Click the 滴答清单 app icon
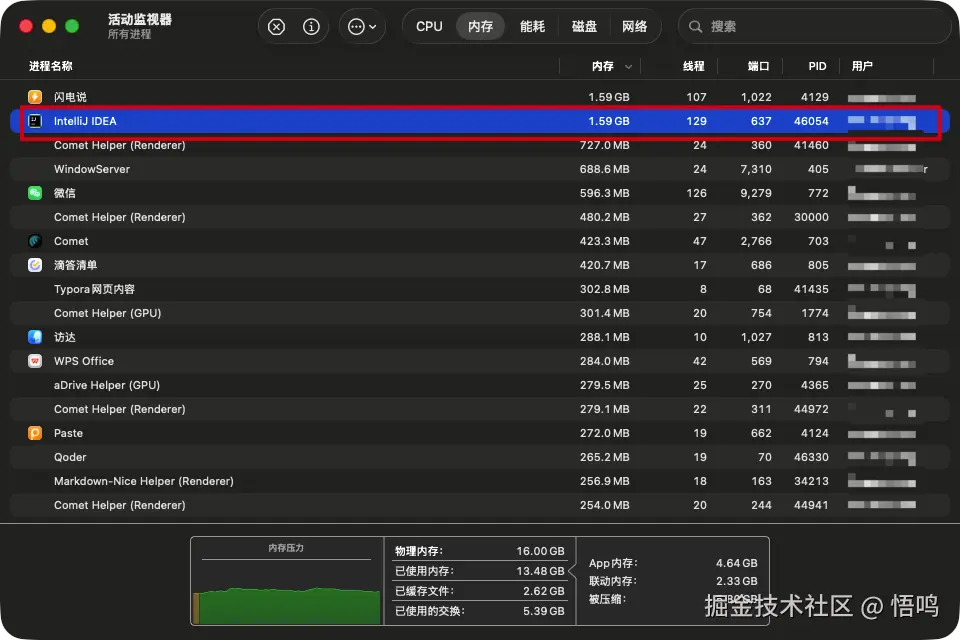This screenshot has width=960, height=640. [x=35, y=265]
